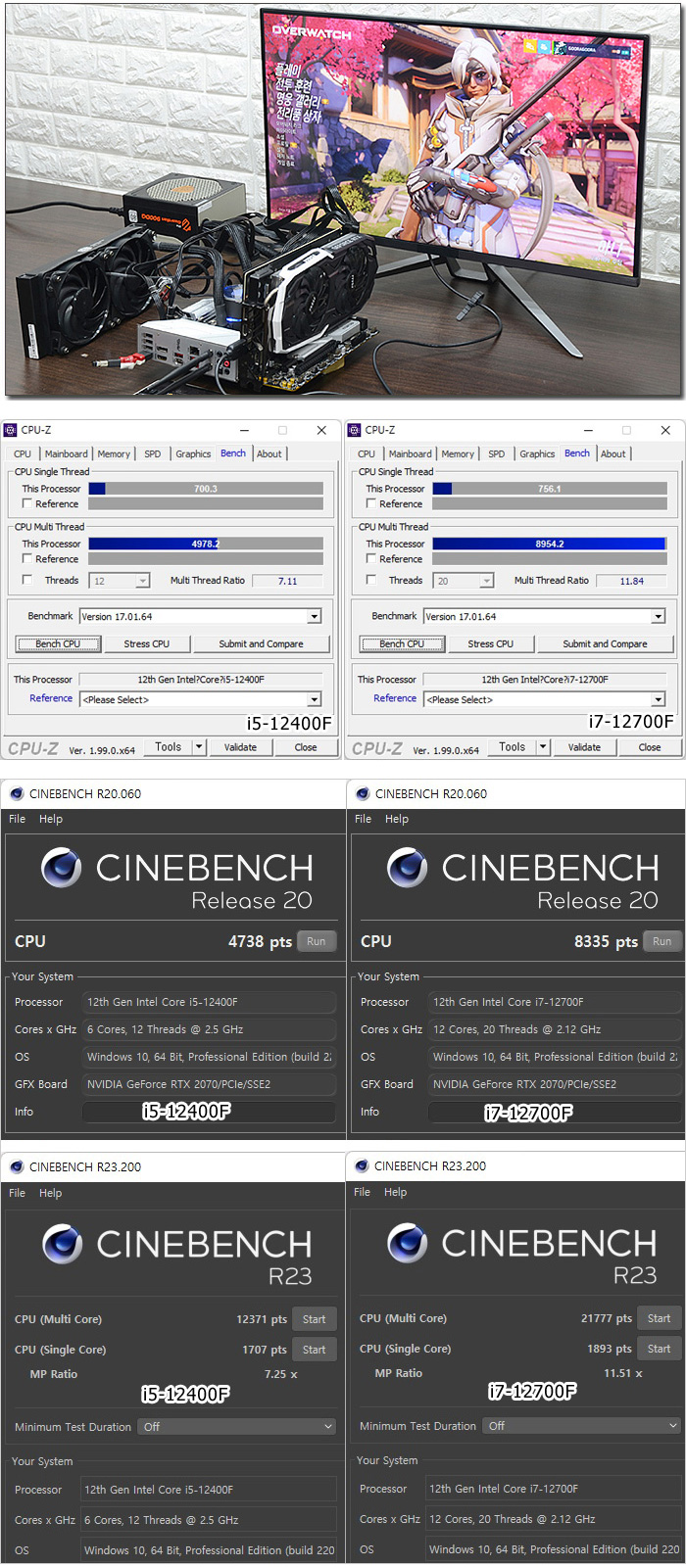Viewport: 686px width, 1568px height.
Task: Click Run button in i7-12700F Cinebench R20
Action: (662, 941)
